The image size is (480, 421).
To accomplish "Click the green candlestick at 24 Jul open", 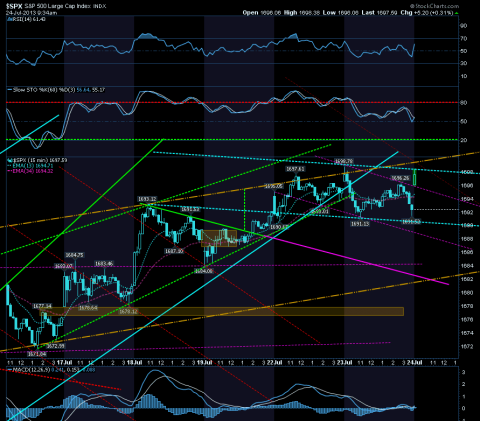I will (x=415, y=177).
